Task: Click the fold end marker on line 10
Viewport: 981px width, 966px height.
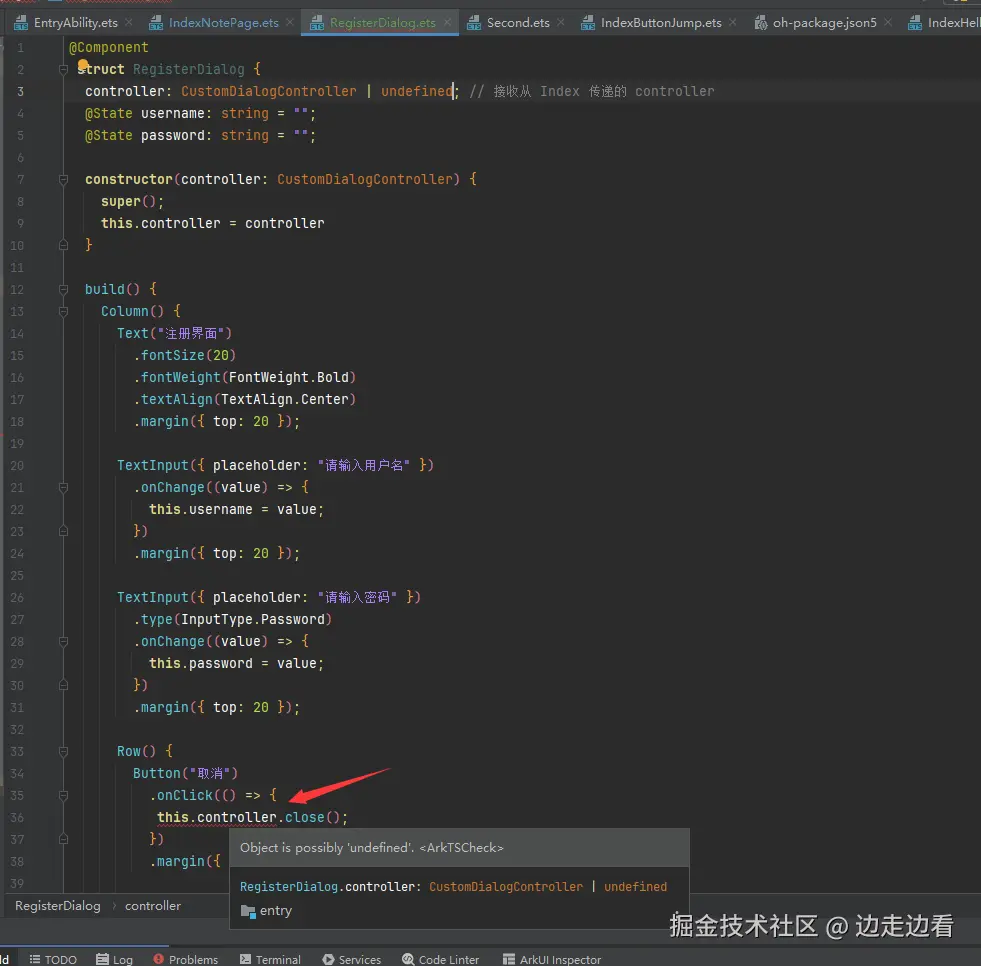Action: [x=63, y=245]
